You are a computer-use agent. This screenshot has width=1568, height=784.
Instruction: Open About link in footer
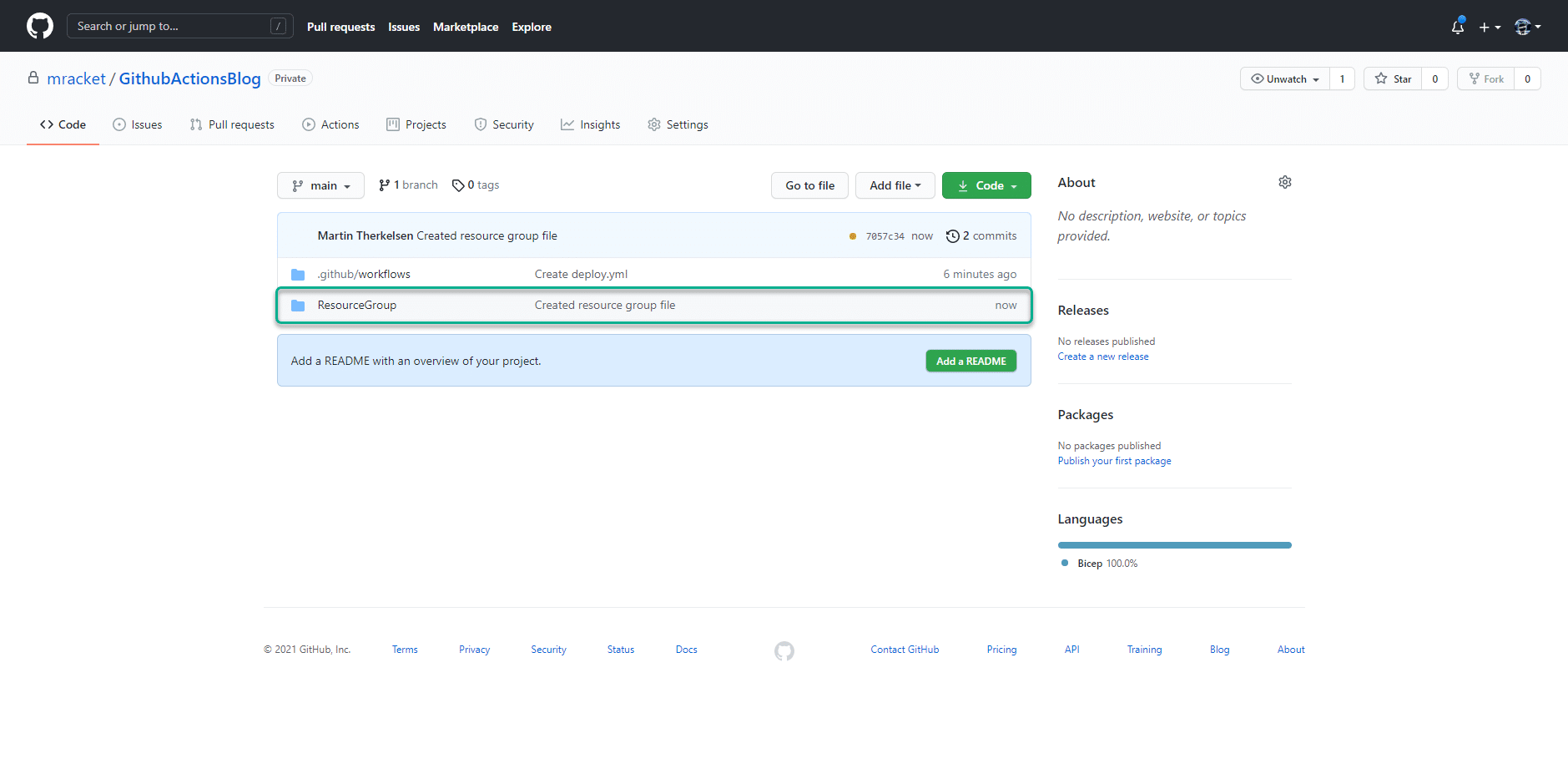1291,650
